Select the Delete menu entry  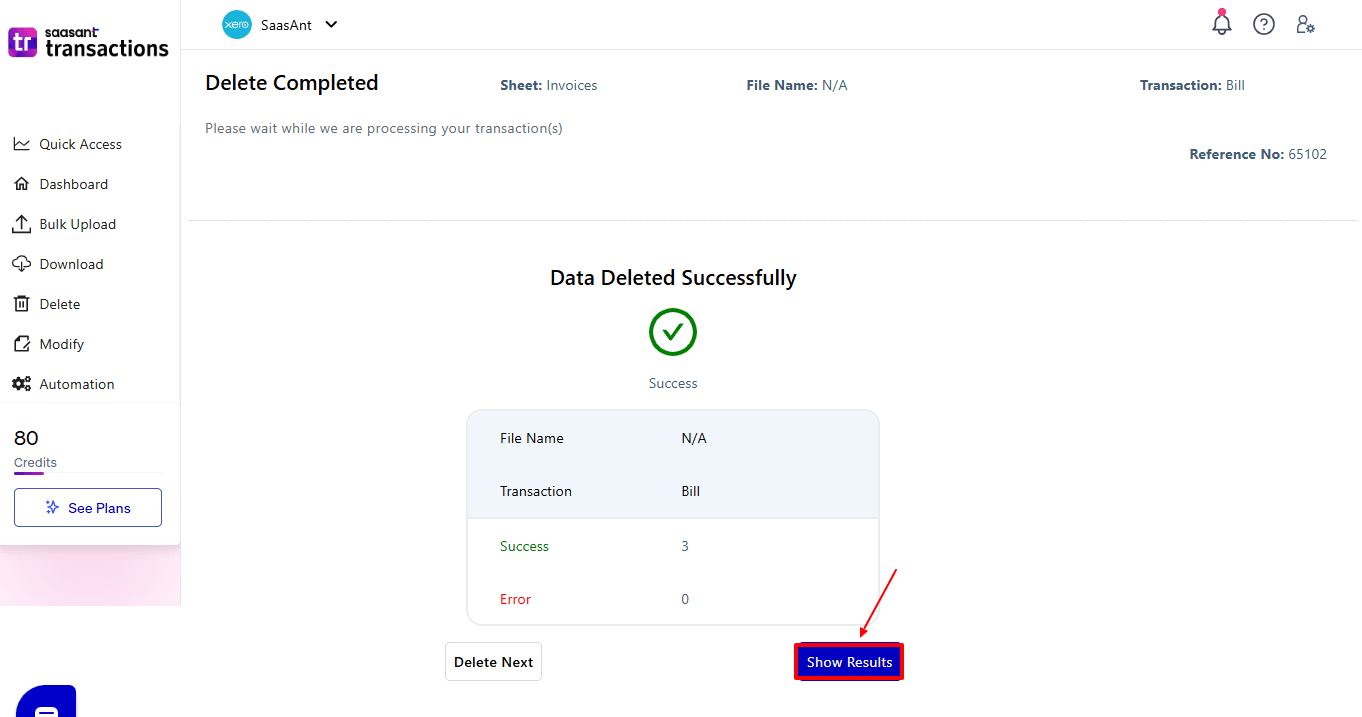click(x=62, y=303)
